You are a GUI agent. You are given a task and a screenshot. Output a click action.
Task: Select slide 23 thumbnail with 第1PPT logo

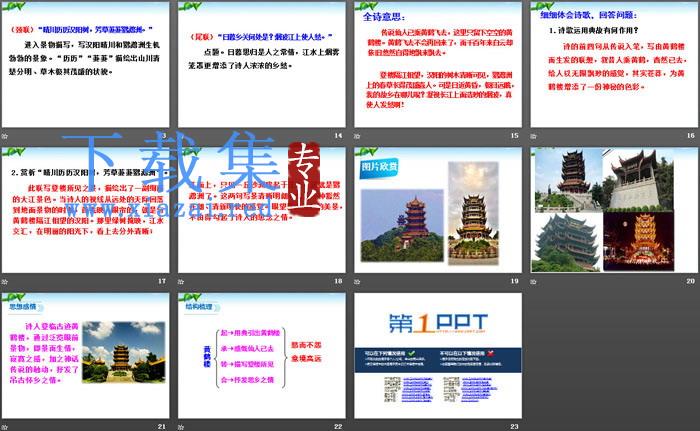[438, 356]
